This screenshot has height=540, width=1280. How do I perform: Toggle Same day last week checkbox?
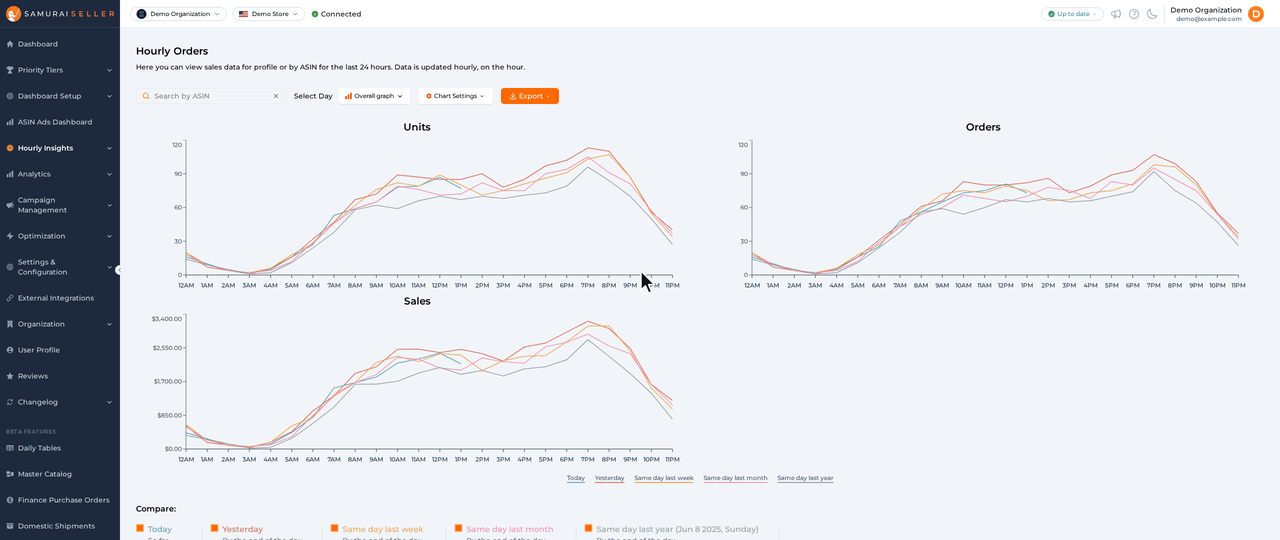pyautogui.click(x=335, y=528)
